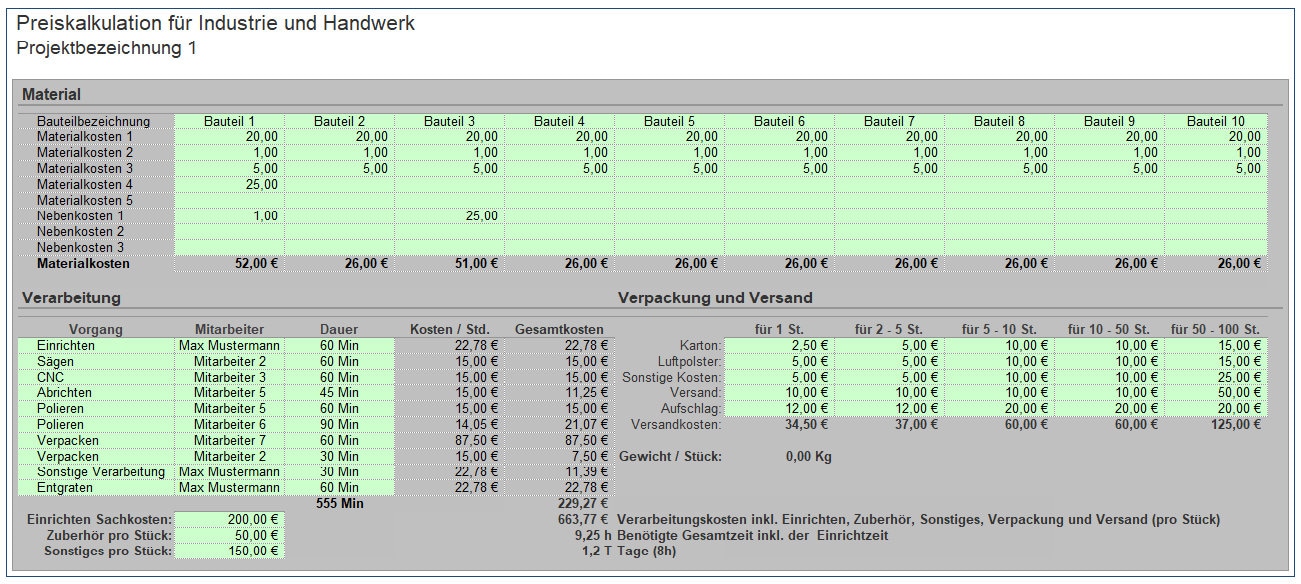Click the Verpackung und Versand section header
Image resolution: width=1301 pixels, height=584 pixels.
pos(716,297)
